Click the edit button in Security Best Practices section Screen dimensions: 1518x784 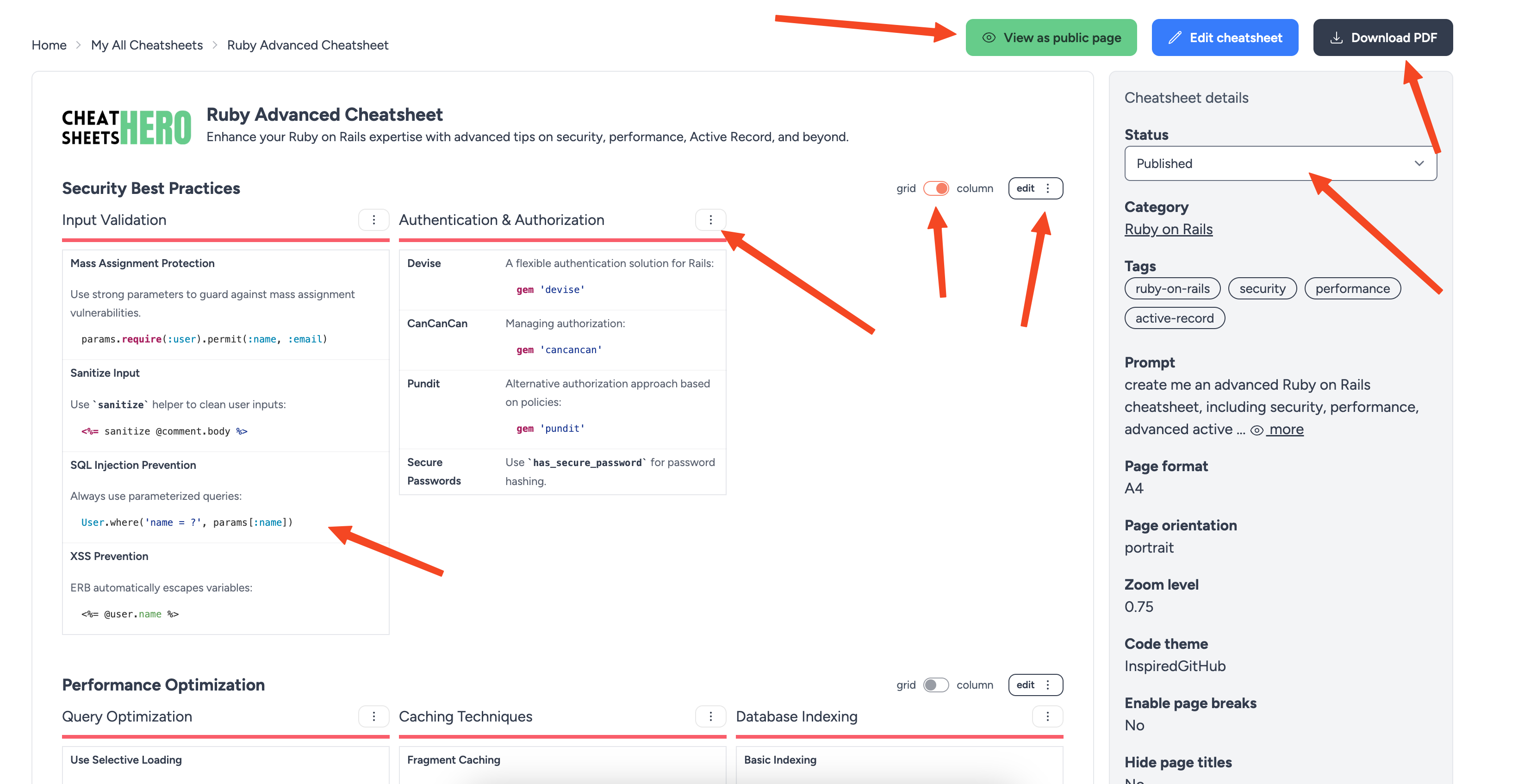pos(1024,188)
